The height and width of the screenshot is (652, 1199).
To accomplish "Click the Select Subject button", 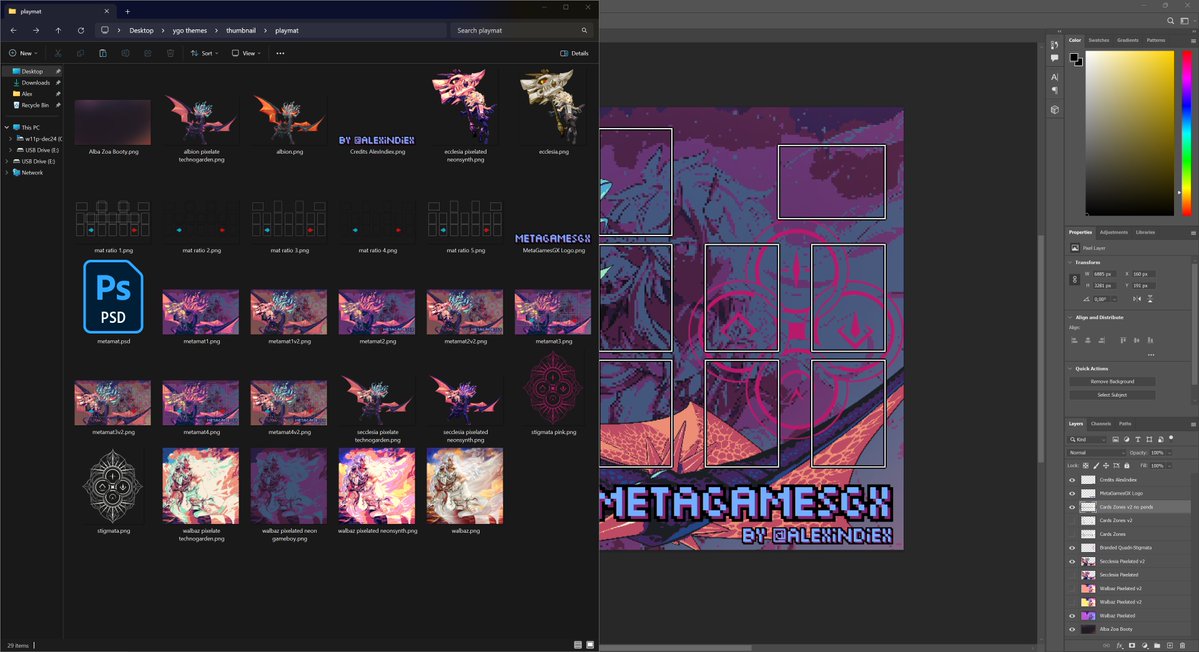I will point(1112,395).
